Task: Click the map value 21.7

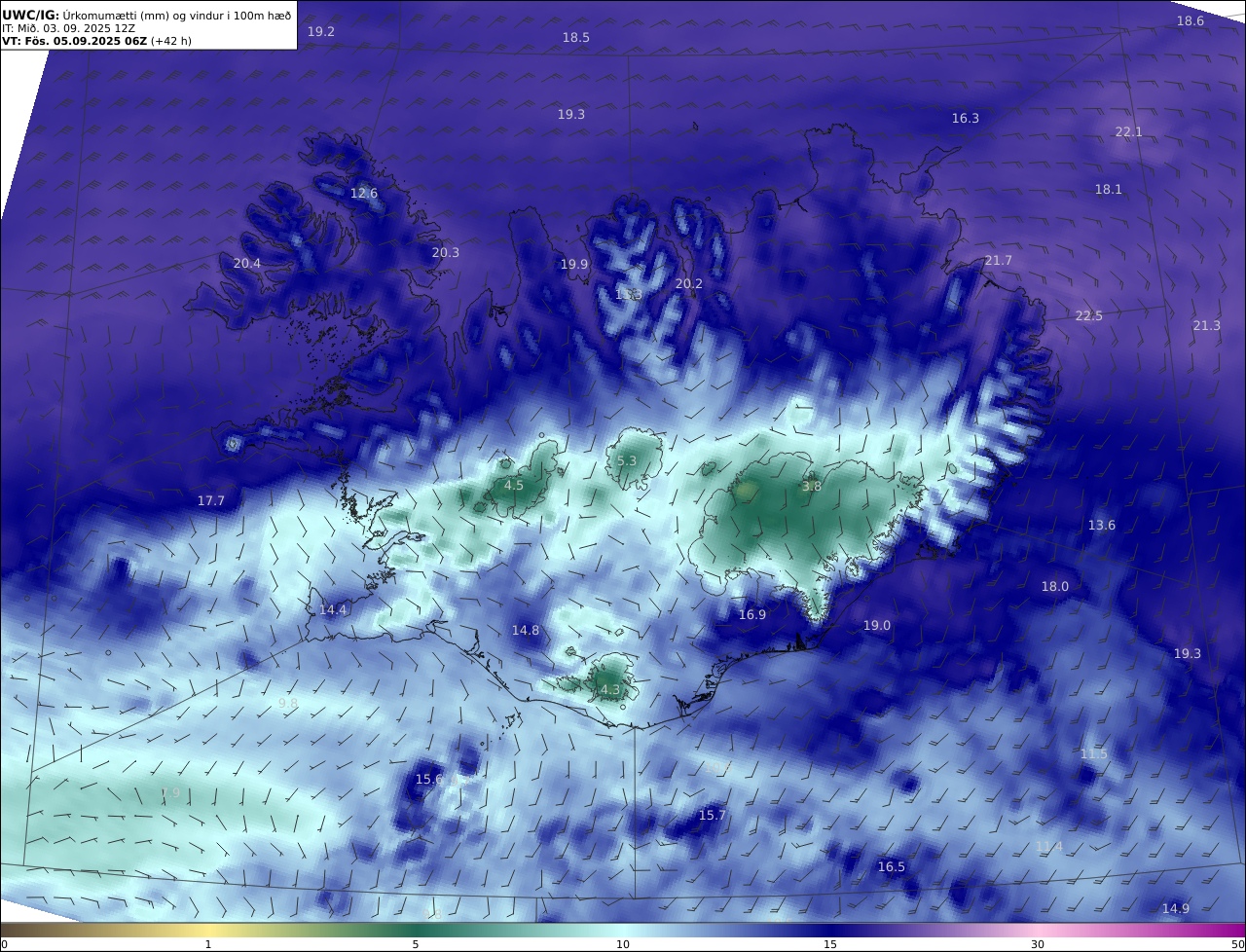Action: tap(999, 261)
